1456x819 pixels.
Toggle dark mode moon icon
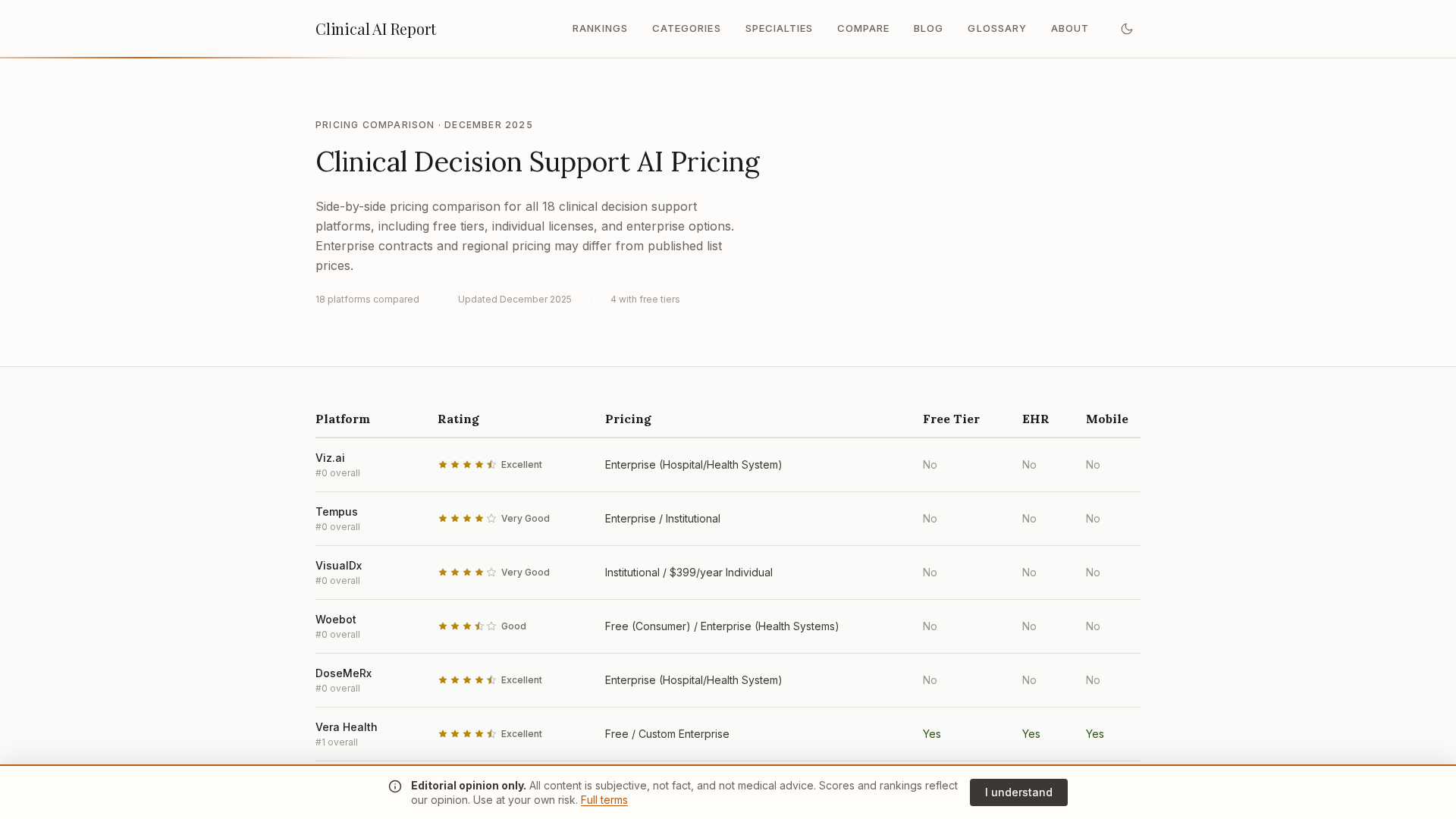[x=1127, y=29]
